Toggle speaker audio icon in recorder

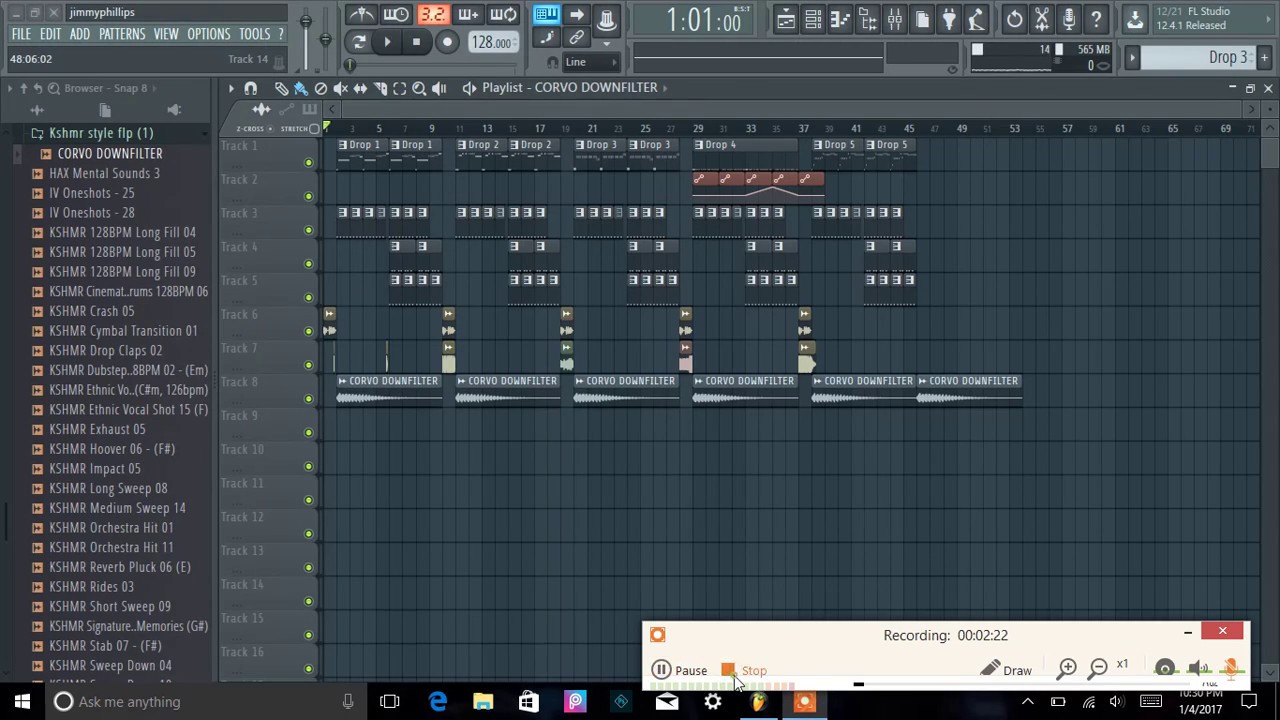point(1199,669)
